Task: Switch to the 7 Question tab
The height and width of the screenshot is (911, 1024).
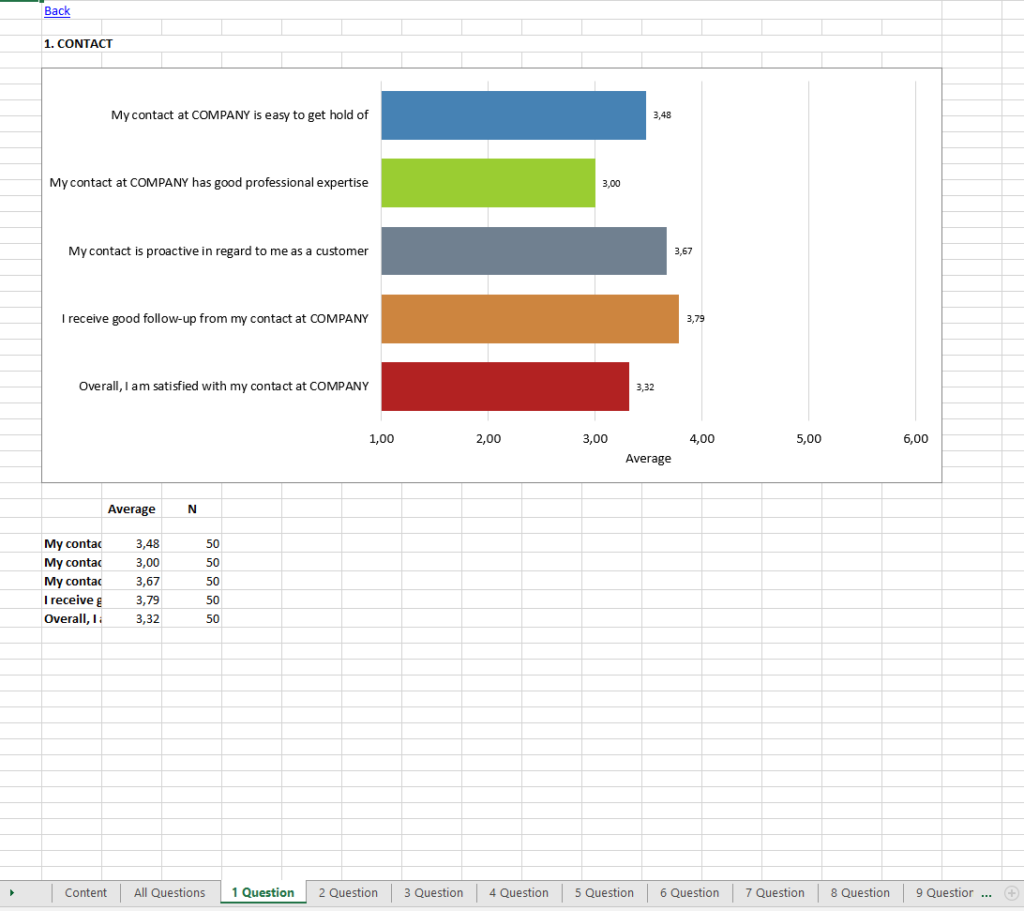Action: [775, 893]
